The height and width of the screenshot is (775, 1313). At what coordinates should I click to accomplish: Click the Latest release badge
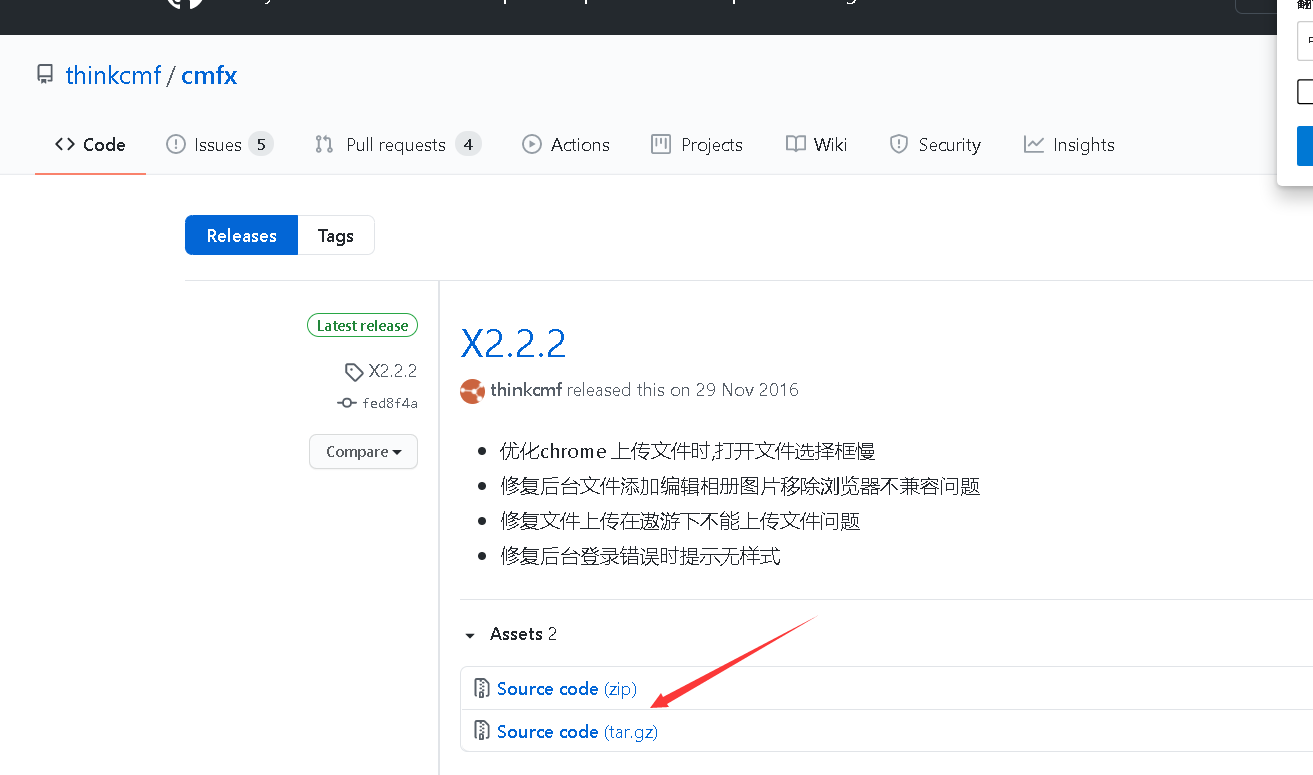[x=362, y=326]
